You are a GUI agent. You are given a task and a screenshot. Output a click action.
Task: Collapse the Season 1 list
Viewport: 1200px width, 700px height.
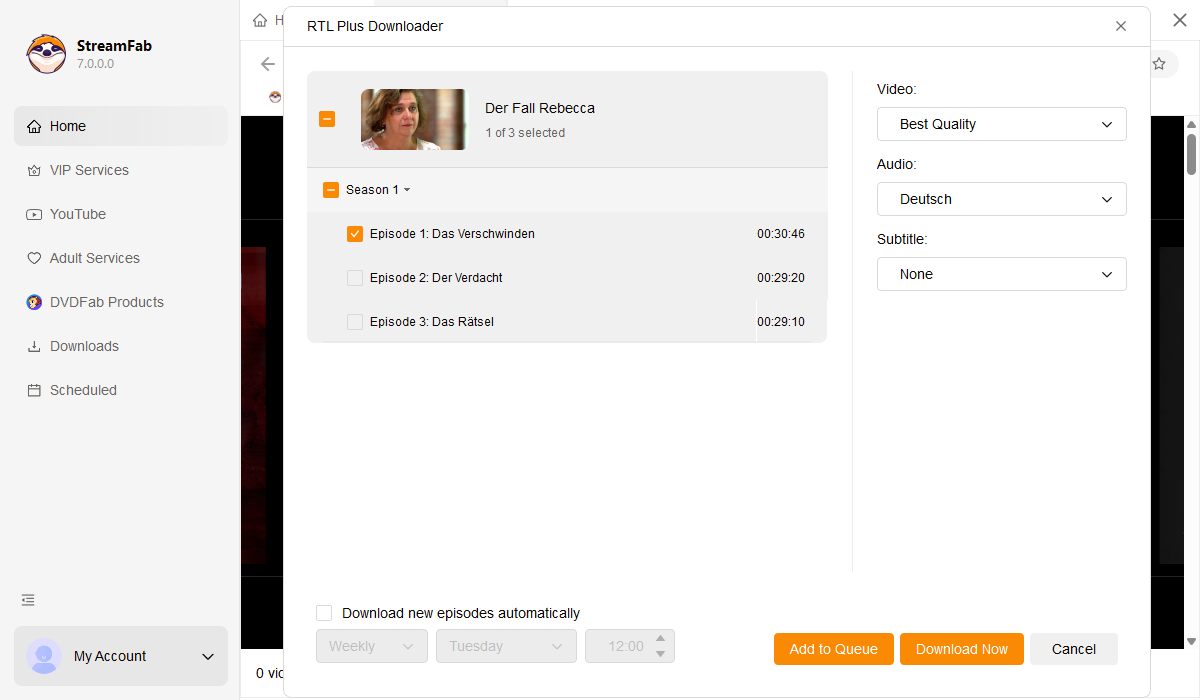click(407, 190)
